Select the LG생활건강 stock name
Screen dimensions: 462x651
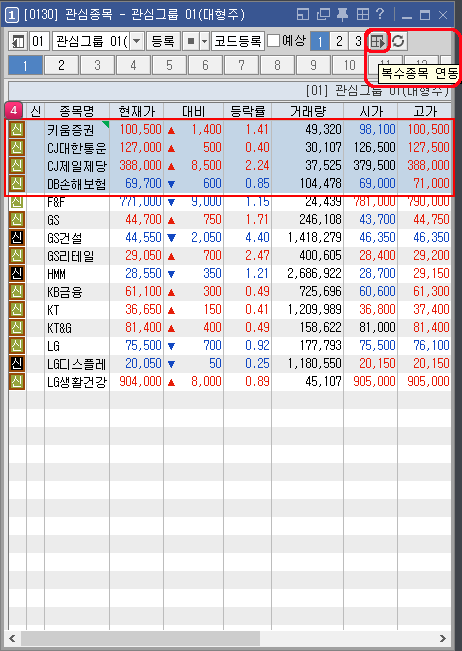[x=77, y=382]
